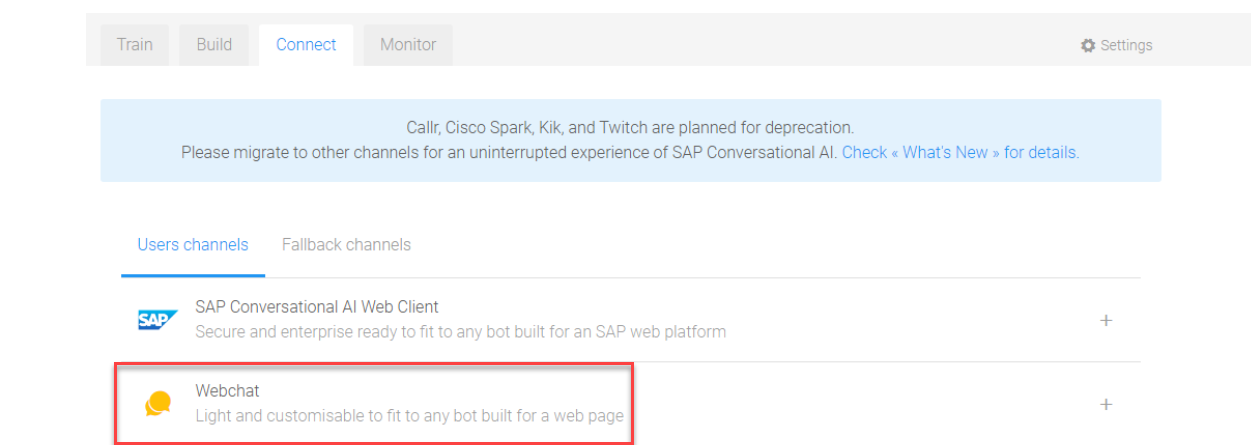This screenshot has height=445, width=1251.
Task: Click the Settings gear icon
Action: pos(1088,46)
